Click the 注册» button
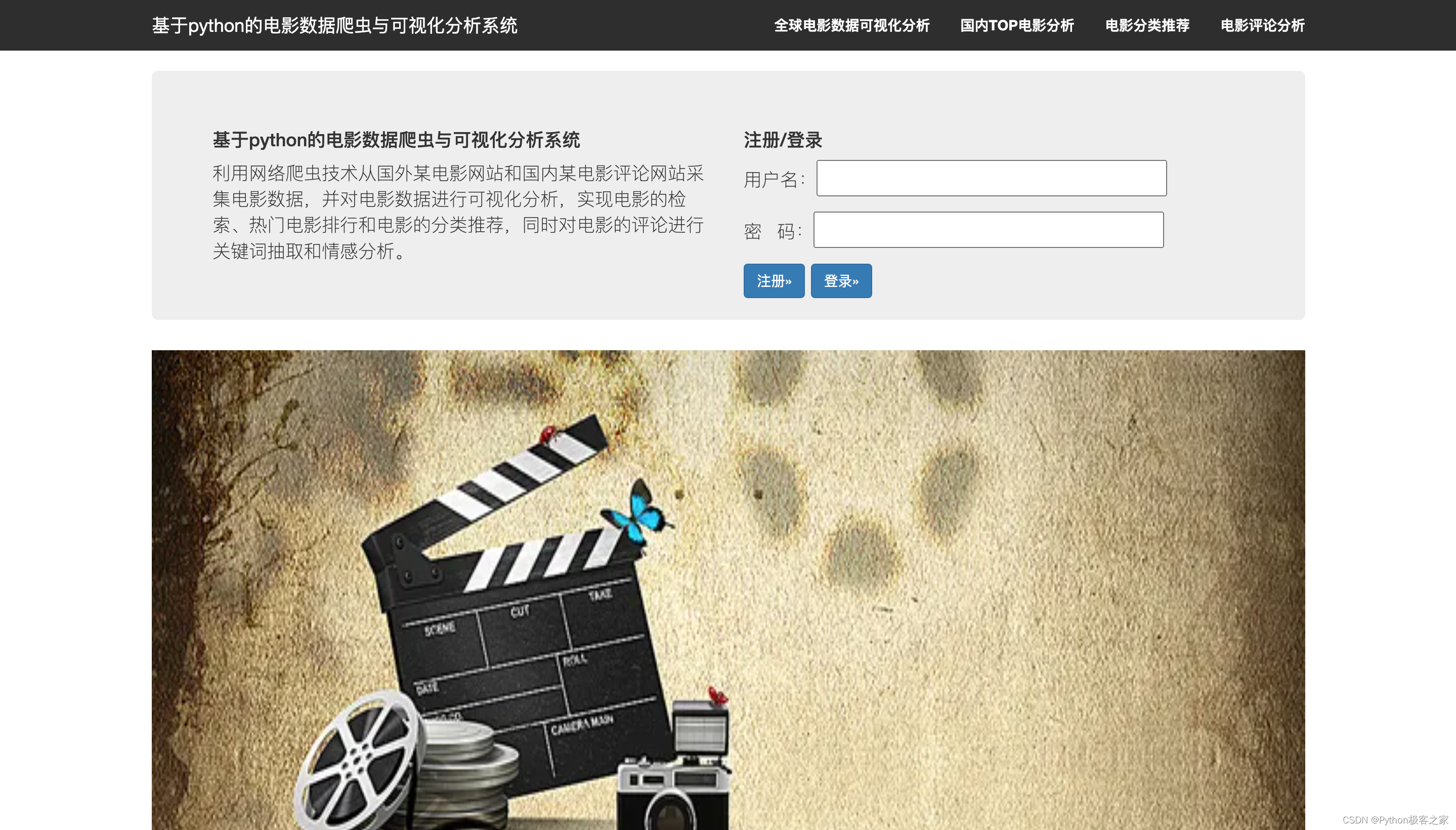The width and height of the screenshot is (1456, 830). pos(774,280)
